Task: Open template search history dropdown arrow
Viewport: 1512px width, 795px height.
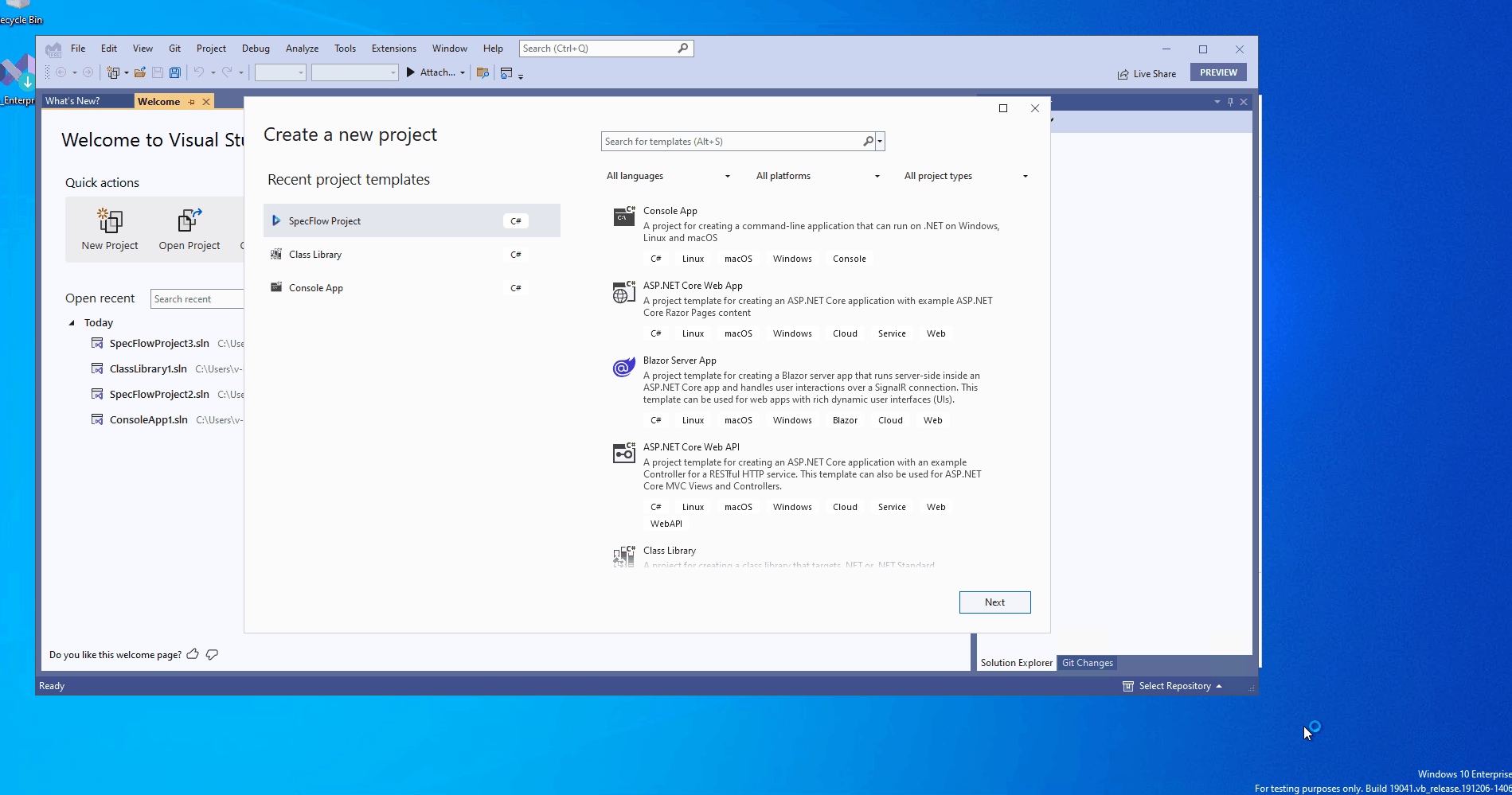Action: 880,142
